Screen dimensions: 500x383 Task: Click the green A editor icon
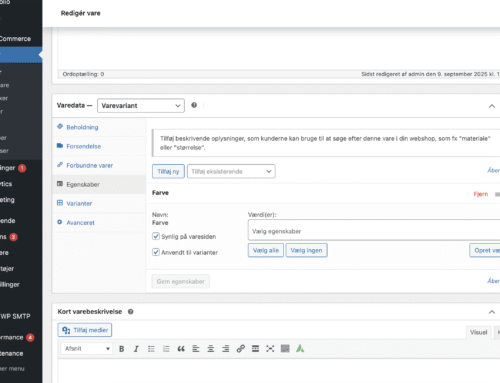[x=300, y=349]
